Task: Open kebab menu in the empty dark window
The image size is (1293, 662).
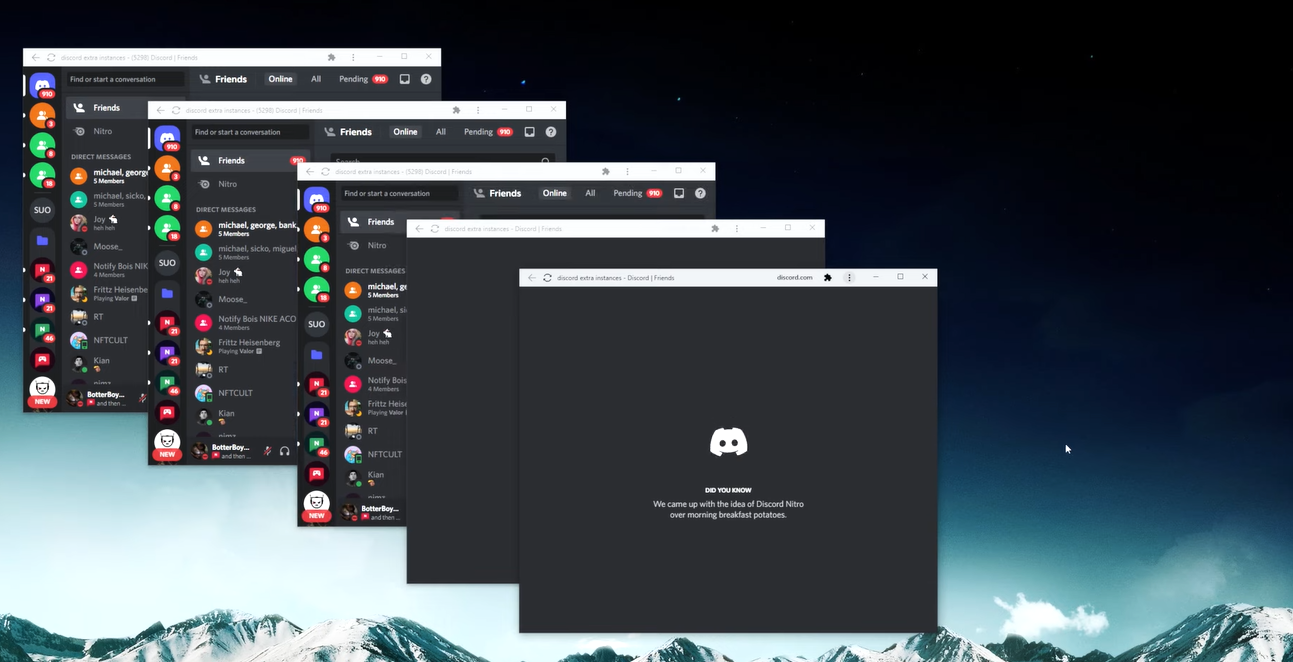Action: pos(737,229)
